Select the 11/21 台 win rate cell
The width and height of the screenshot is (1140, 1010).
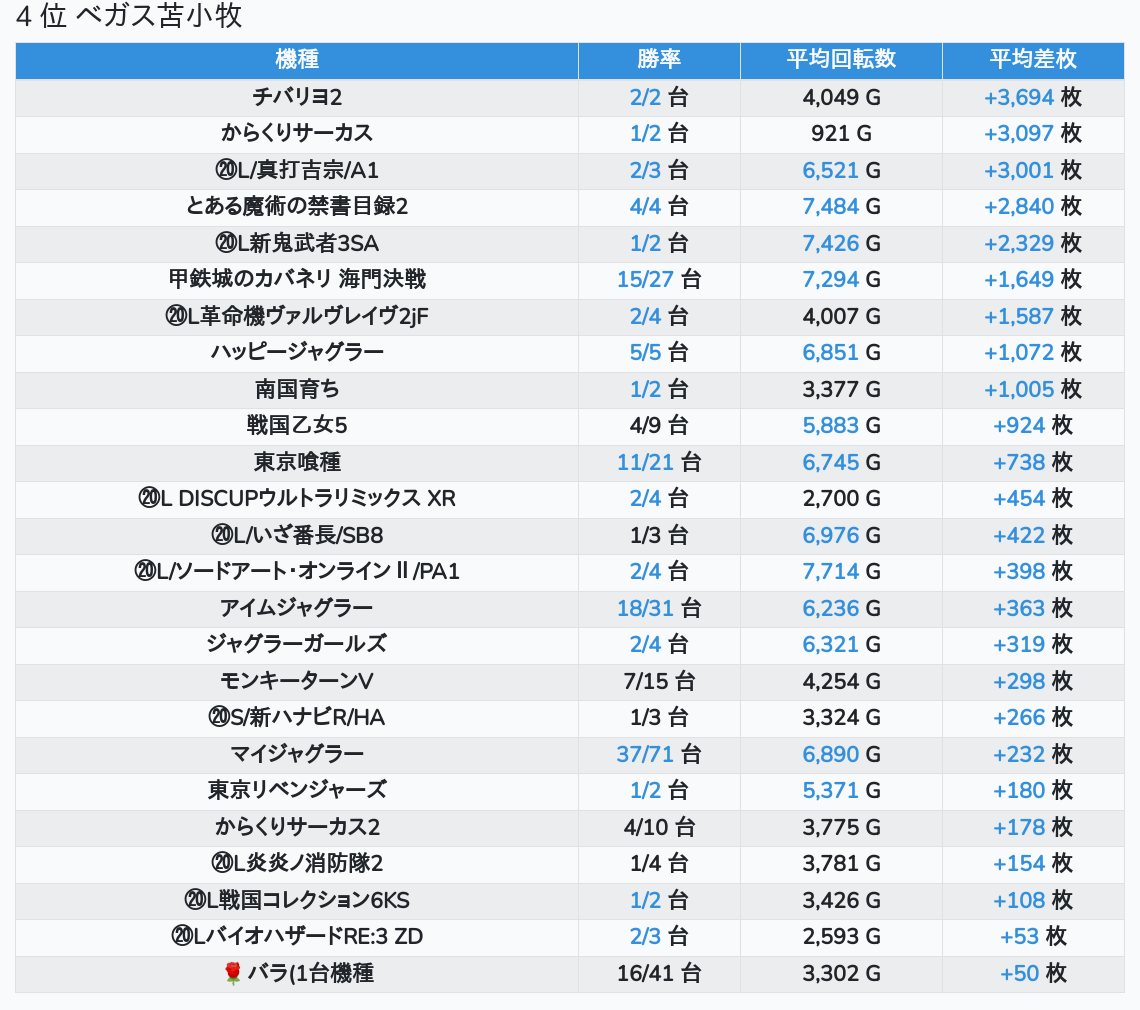[x=659, y=462]
